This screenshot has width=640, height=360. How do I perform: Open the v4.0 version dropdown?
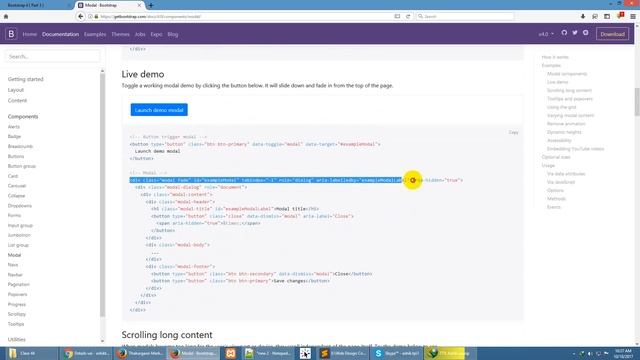(546, 34)
